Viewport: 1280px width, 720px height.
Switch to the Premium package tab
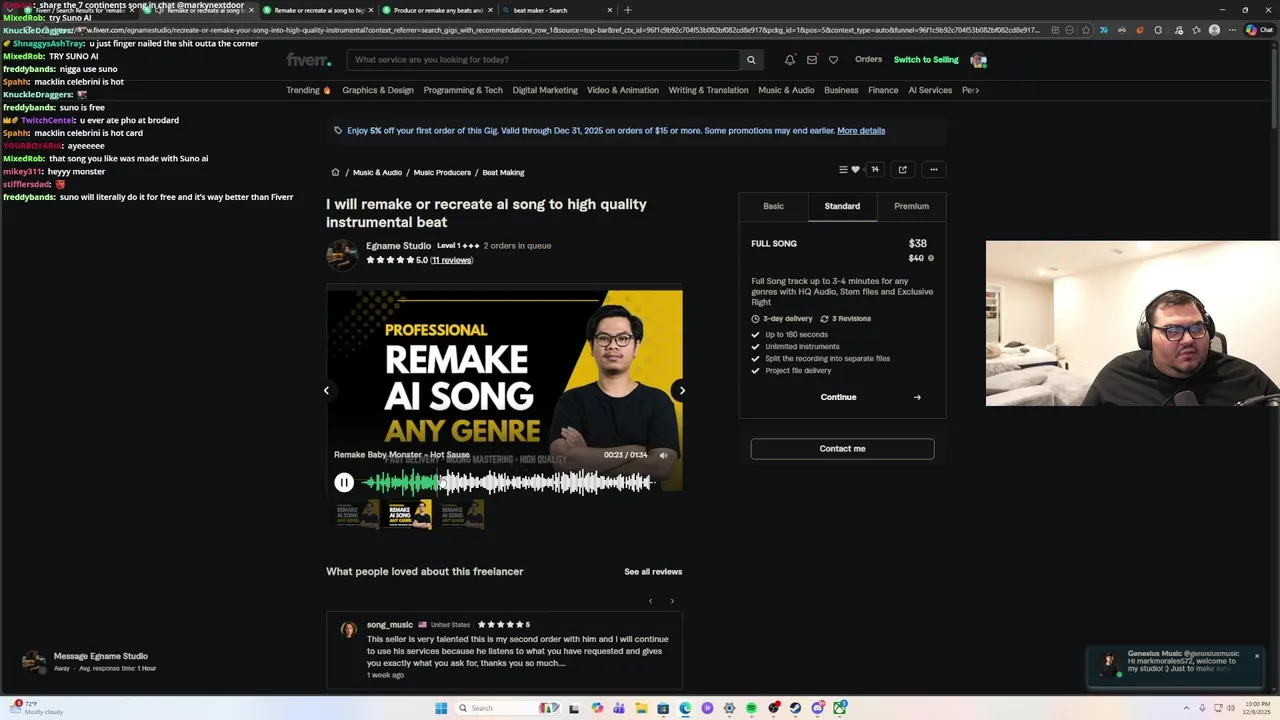(x=911, y=206)
